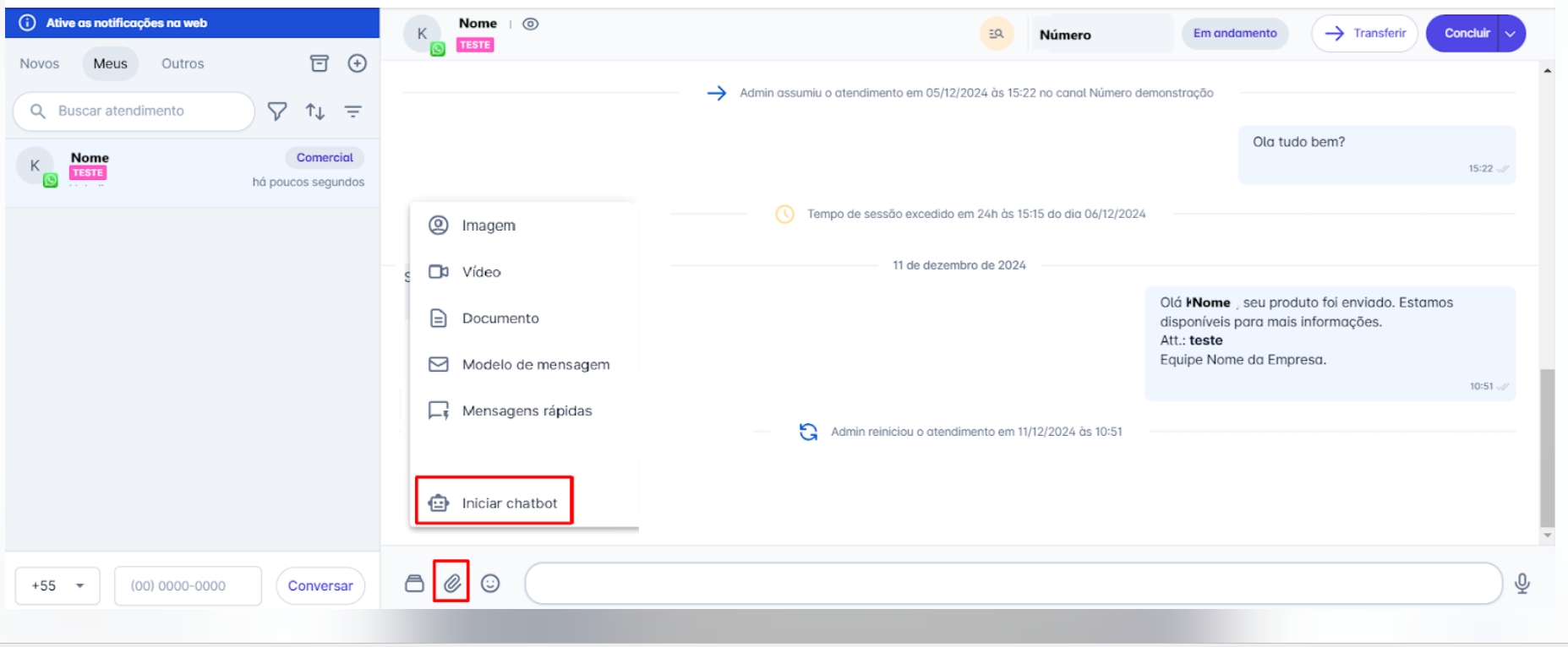This screenshot has width=1568, height=647.
Task: Expand the Concluir dropdown arrow
Action: coord(1510,34)
